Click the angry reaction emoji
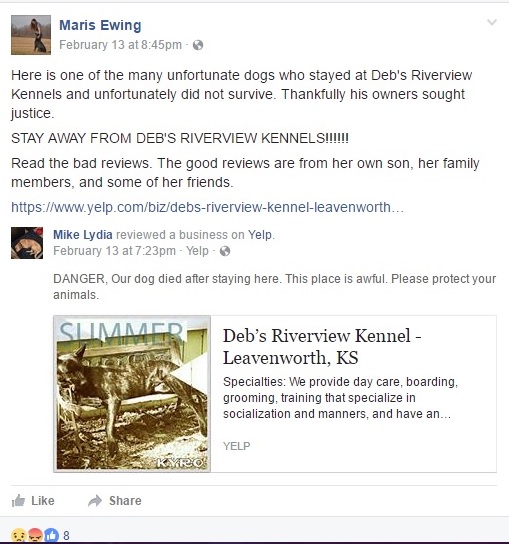509x544 pixels. click(x=35, y=536)
